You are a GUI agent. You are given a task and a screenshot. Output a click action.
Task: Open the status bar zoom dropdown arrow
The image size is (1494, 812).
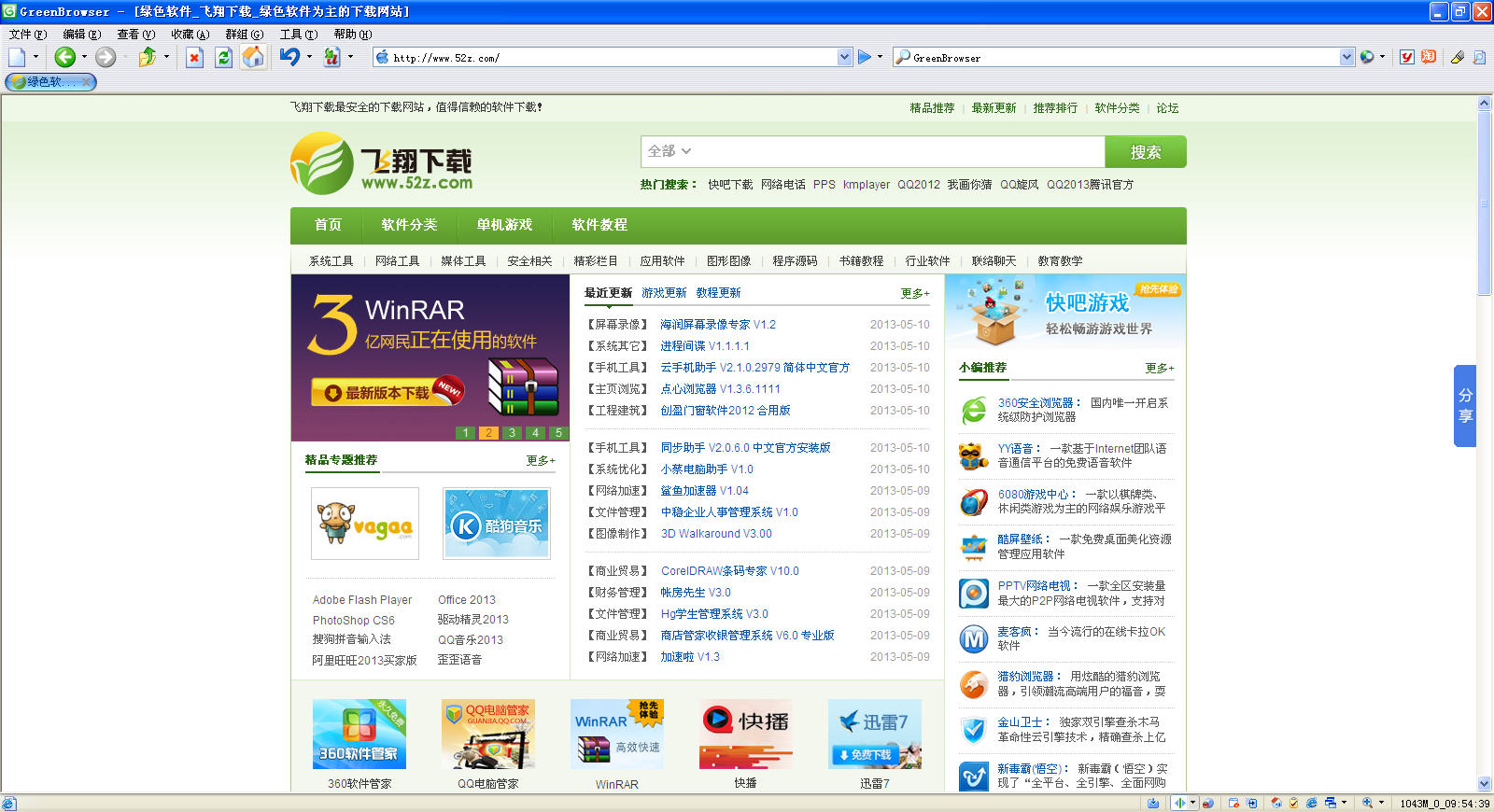coord(1381,803)
